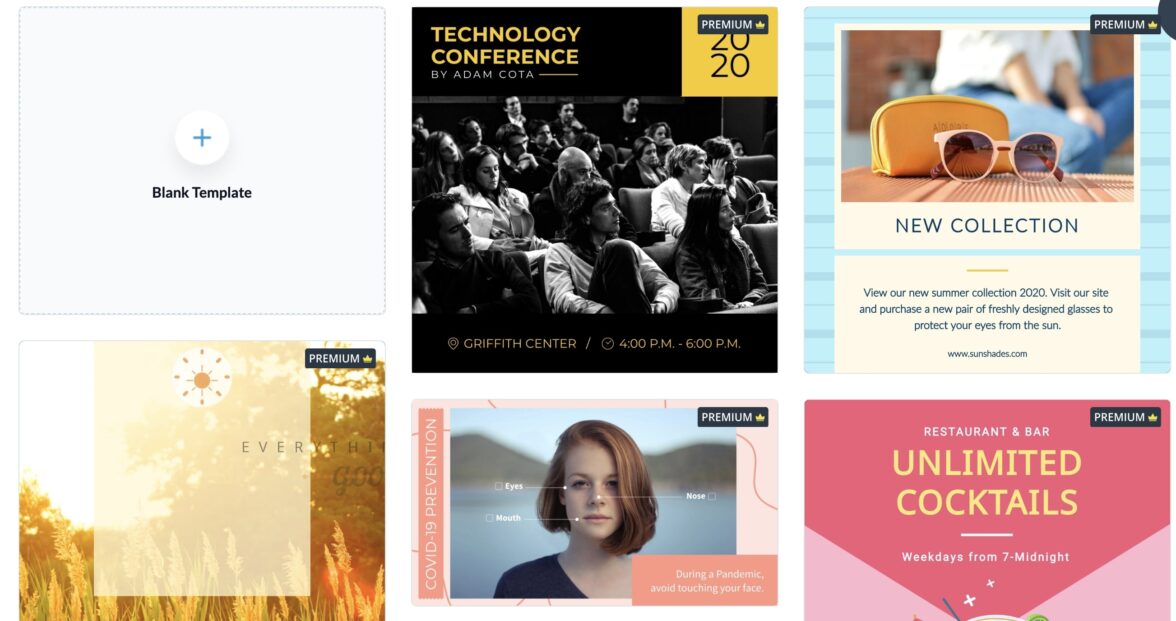Open the golden field sunset template

click(x=202, y=481)
